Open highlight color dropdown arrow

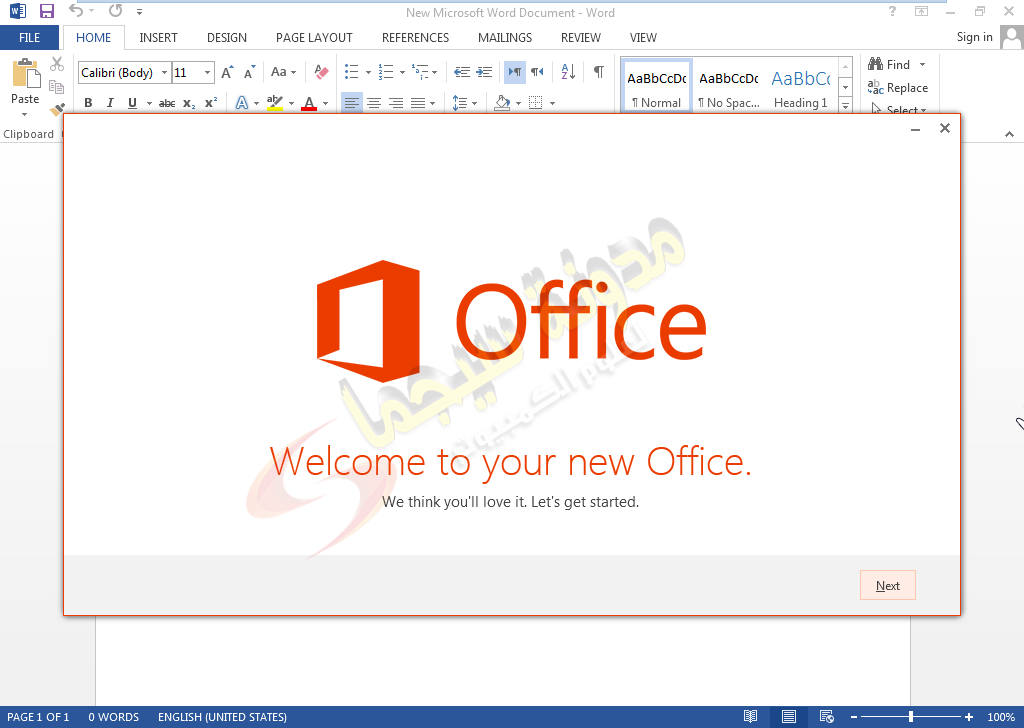point(291,104)
